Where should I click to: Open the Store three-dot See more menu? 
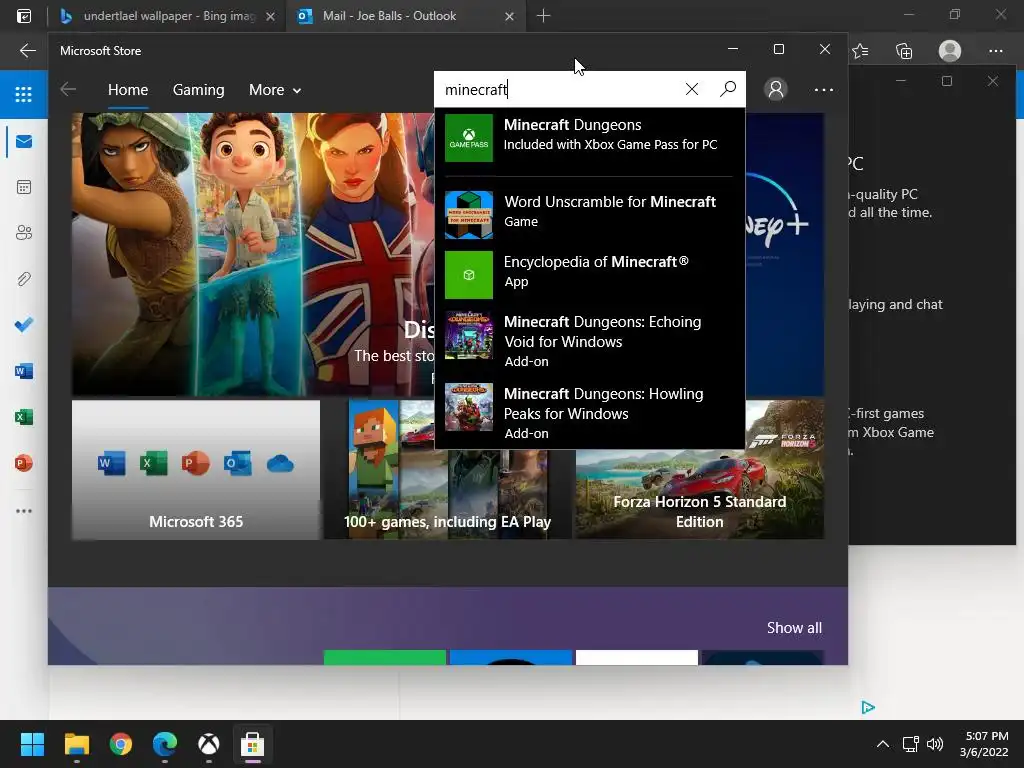[x=824, y=89]
